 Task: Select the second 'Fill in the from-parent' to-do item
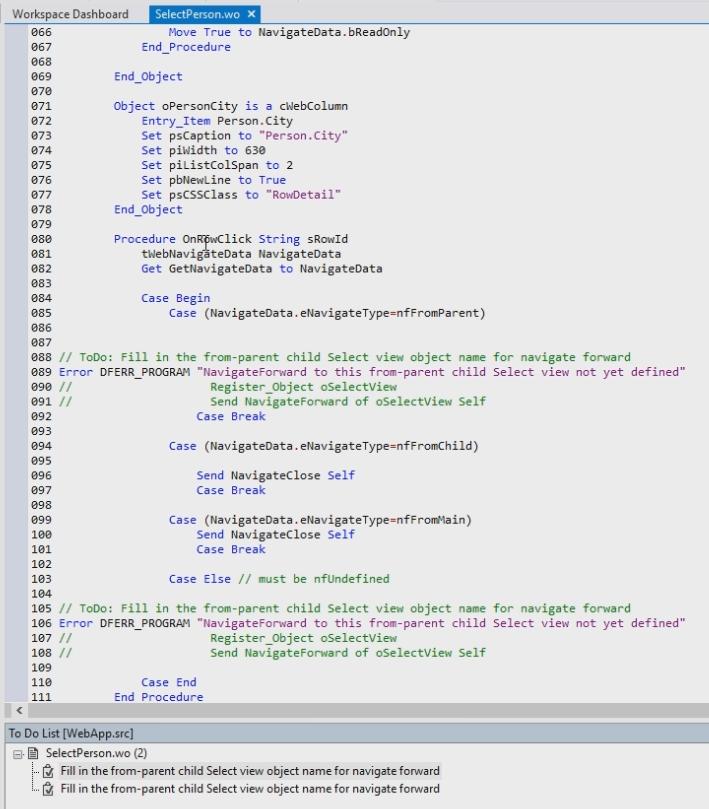coord(249,789)
